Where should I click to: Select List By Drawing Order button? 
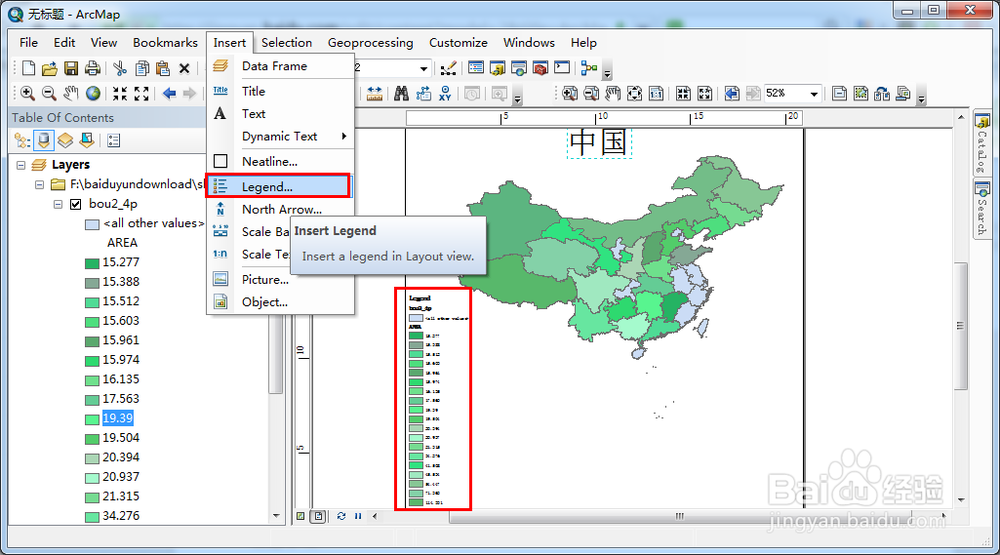[22, 140]
